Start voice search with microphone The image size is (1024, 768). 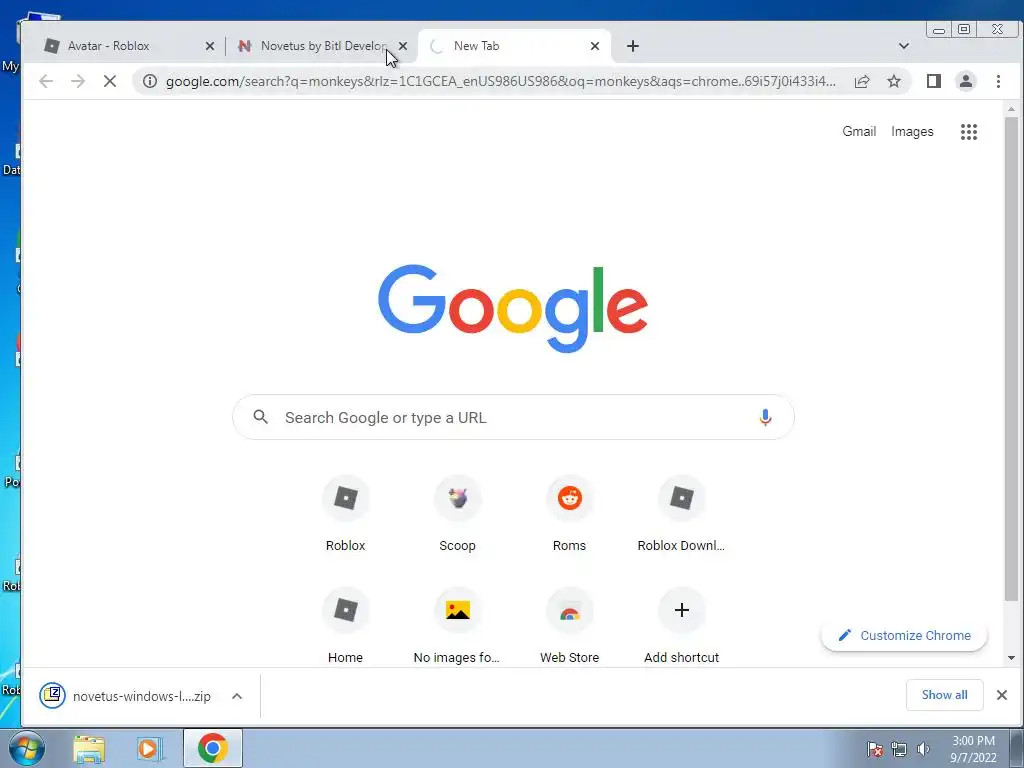(x=765, y=417)
